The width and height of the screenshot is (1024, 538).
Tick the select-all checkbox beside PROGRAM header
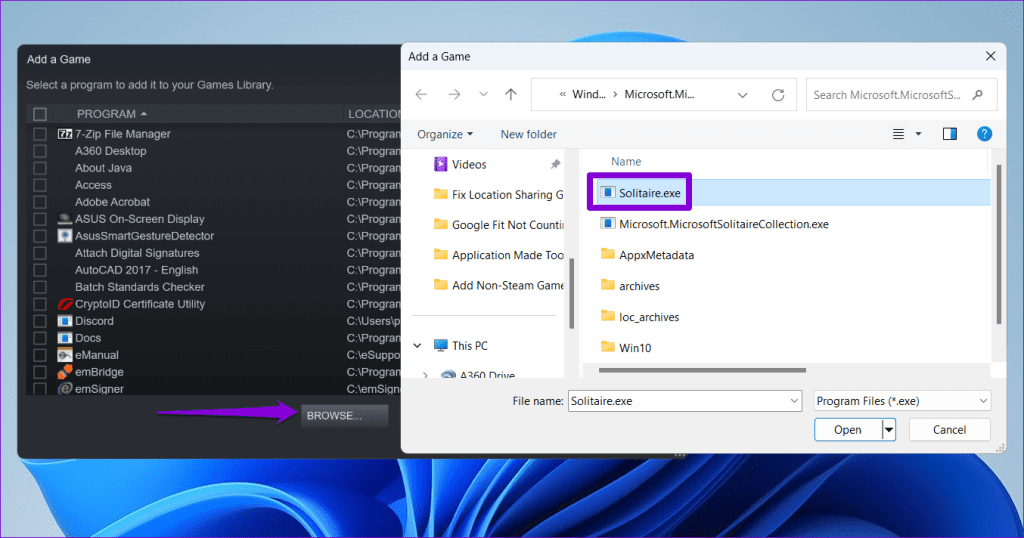pos(40,114)
